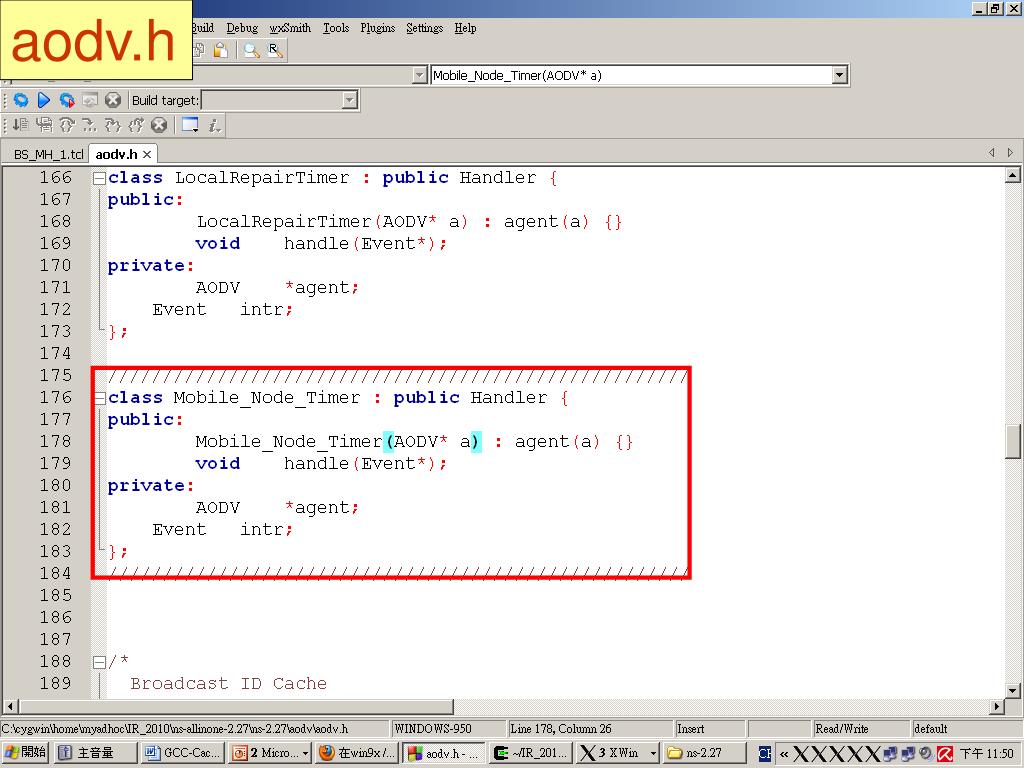Expand the system tray chevron
Screen dimensions: 1024x768
click(784, 754)
